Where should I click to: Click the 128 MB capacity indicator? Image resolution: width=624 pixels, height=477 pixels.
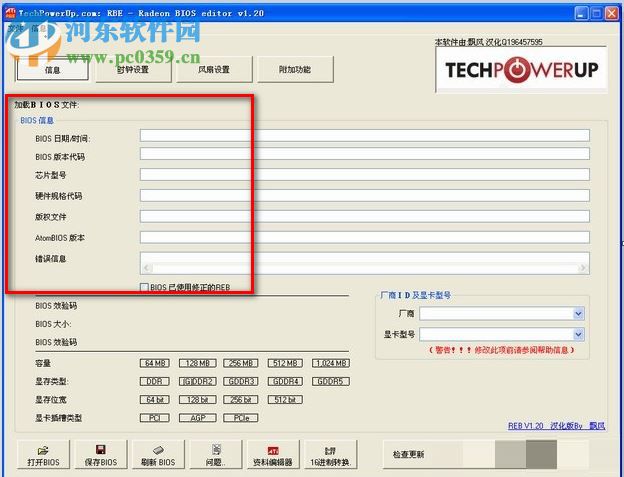click(197, 363)
